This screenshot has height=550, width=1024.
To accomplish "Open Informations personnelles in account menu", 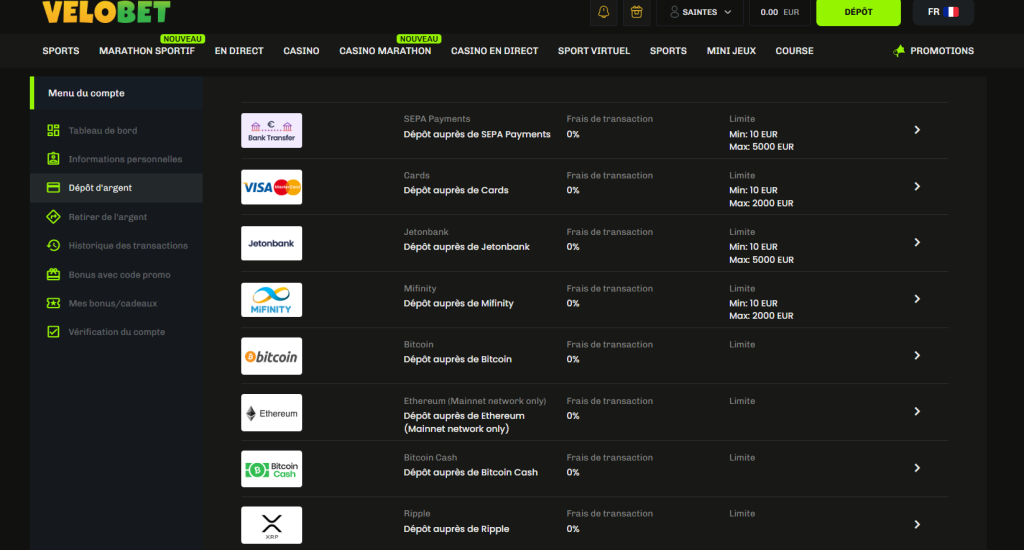I will click(x=125, y=159).
